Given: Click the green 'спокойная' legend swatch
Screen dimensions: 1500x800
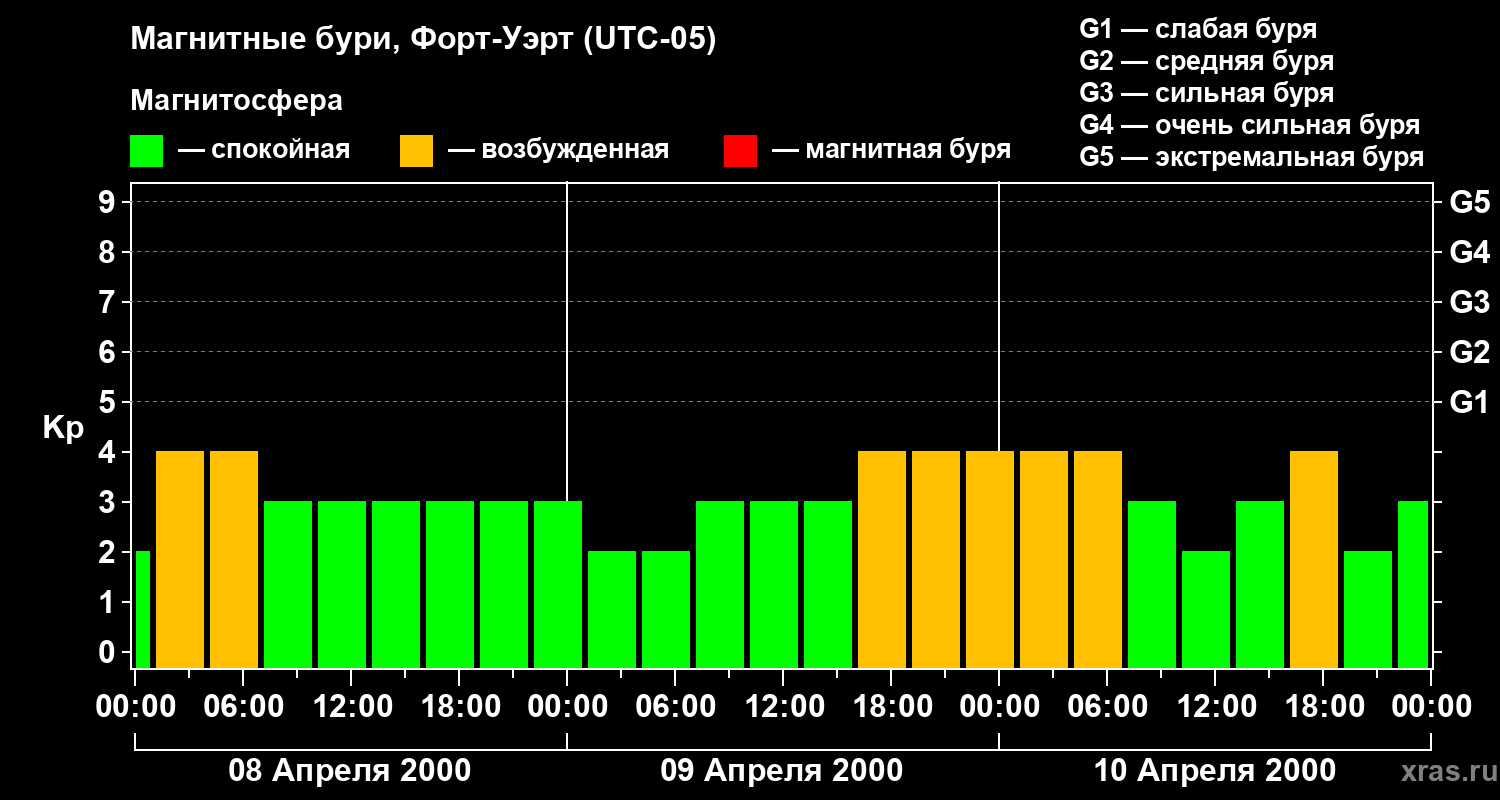Looking at the screenshot, I should click(146, 151).
